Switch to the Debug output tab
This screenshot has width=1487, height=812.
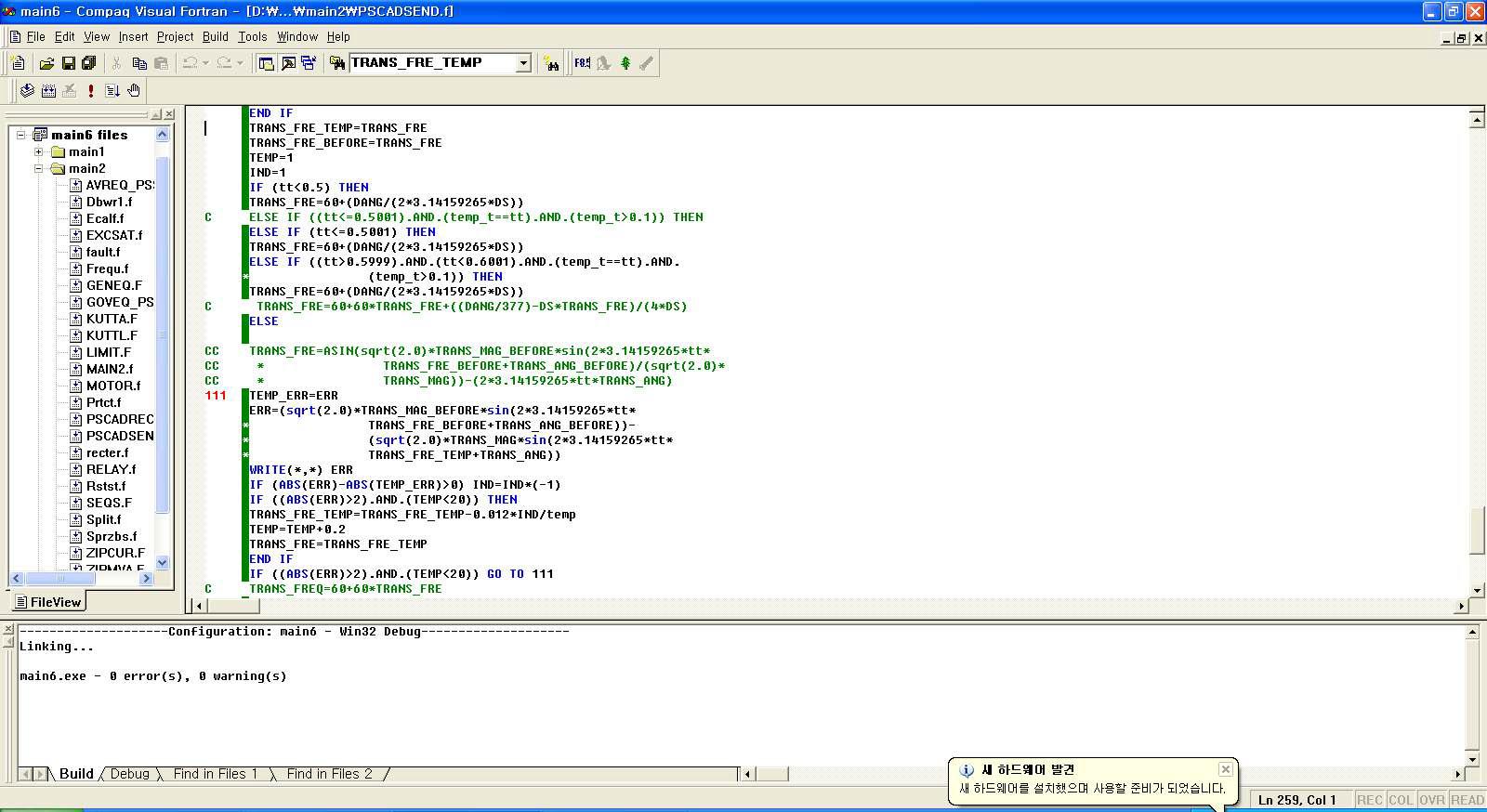tap(130, 774)
